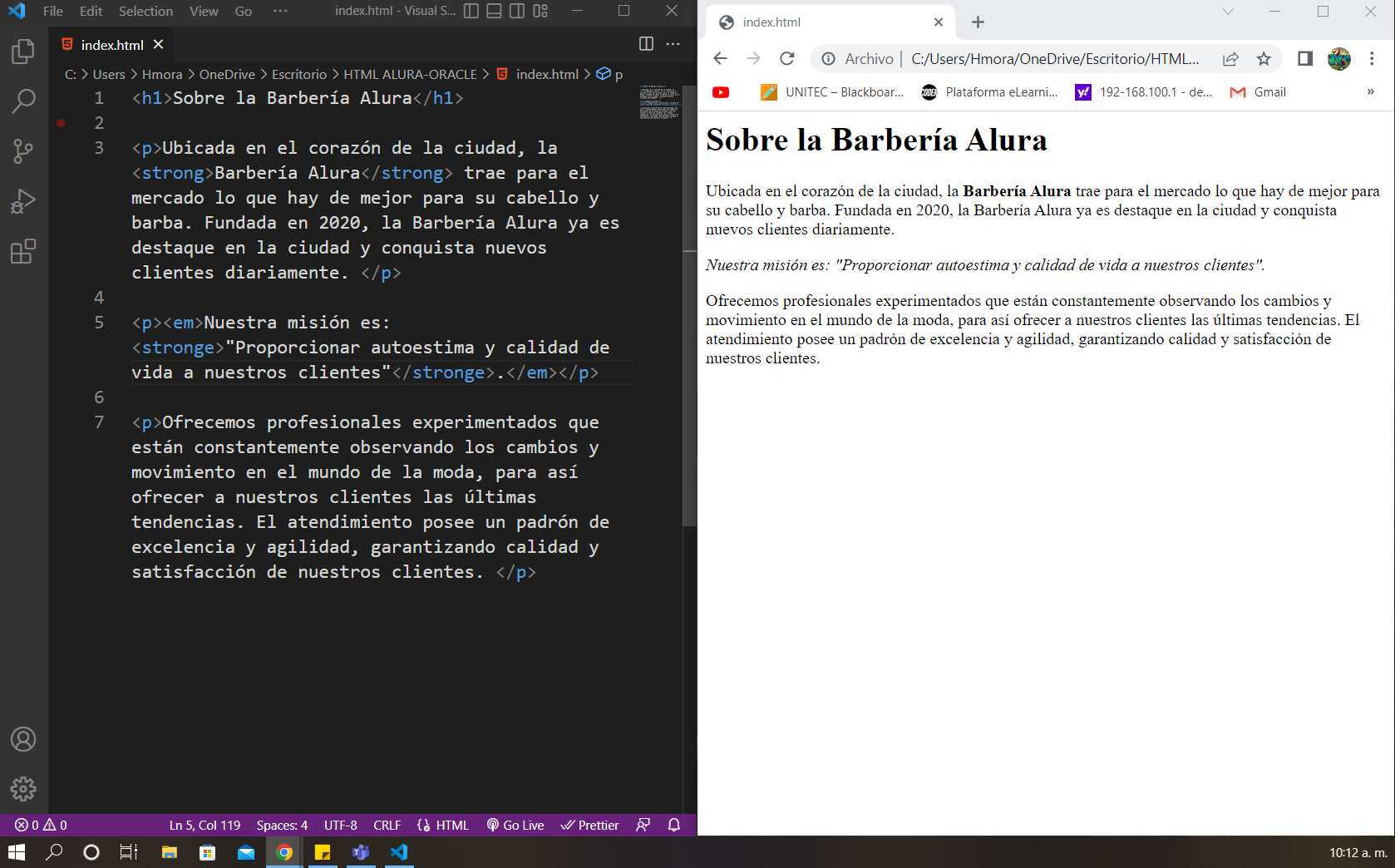The width and height of the screenshot is (1395, 868).
Task: Open the Chrome profile avatar
Action: tap(1339, 58)
